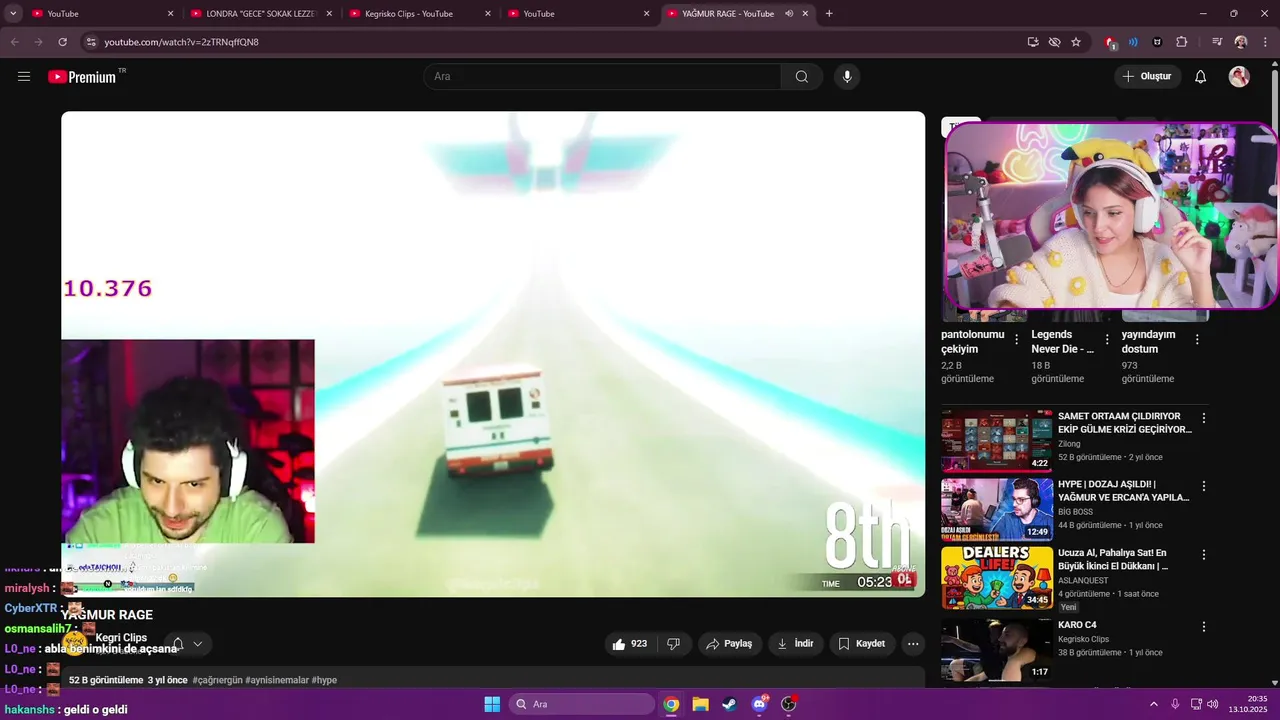
Task: Open options menu for Ucuza Al, Pahalıya Sat video
Action: 1204,555
